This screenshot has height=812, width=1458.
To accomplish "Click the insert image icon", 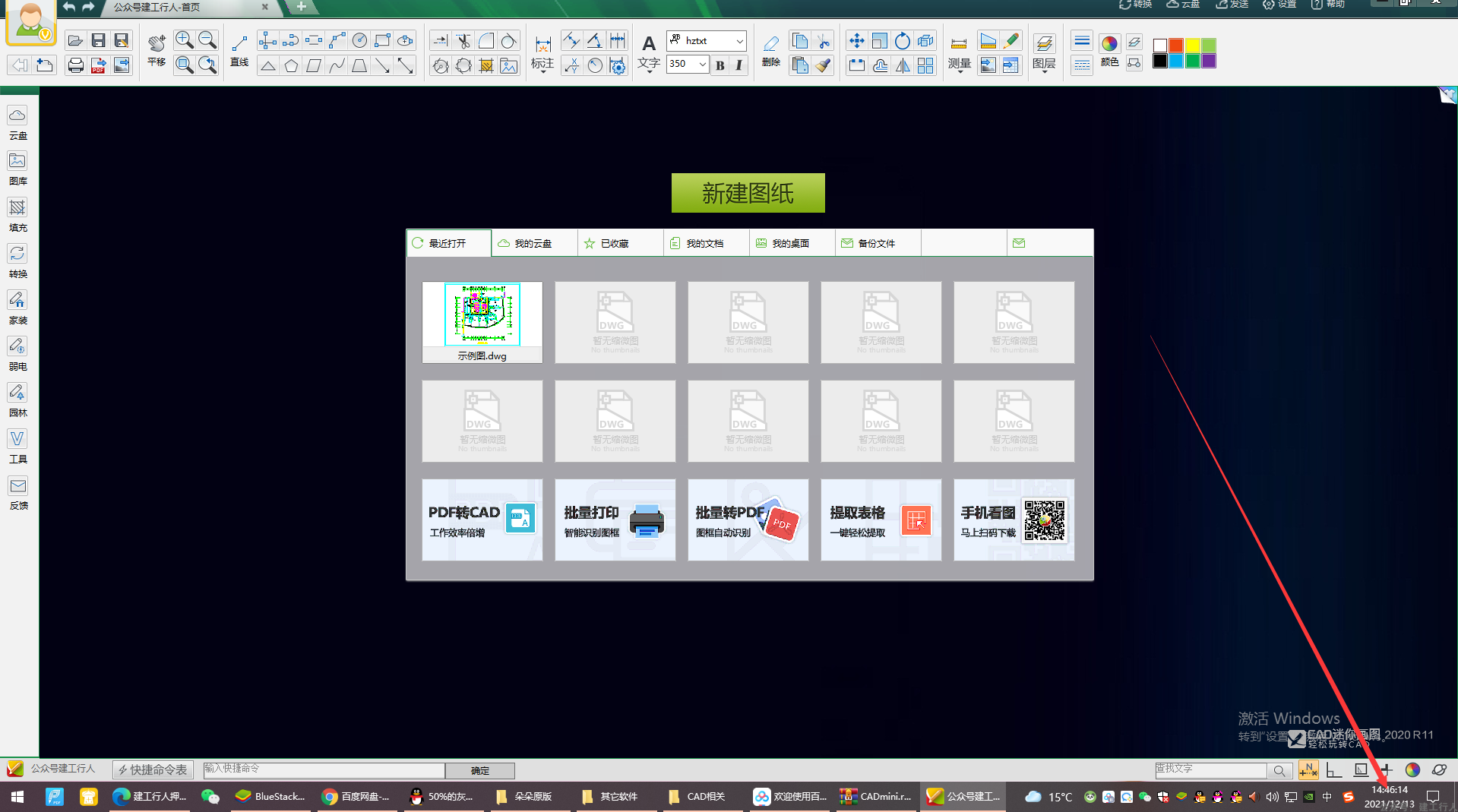I will coord(509,66).
